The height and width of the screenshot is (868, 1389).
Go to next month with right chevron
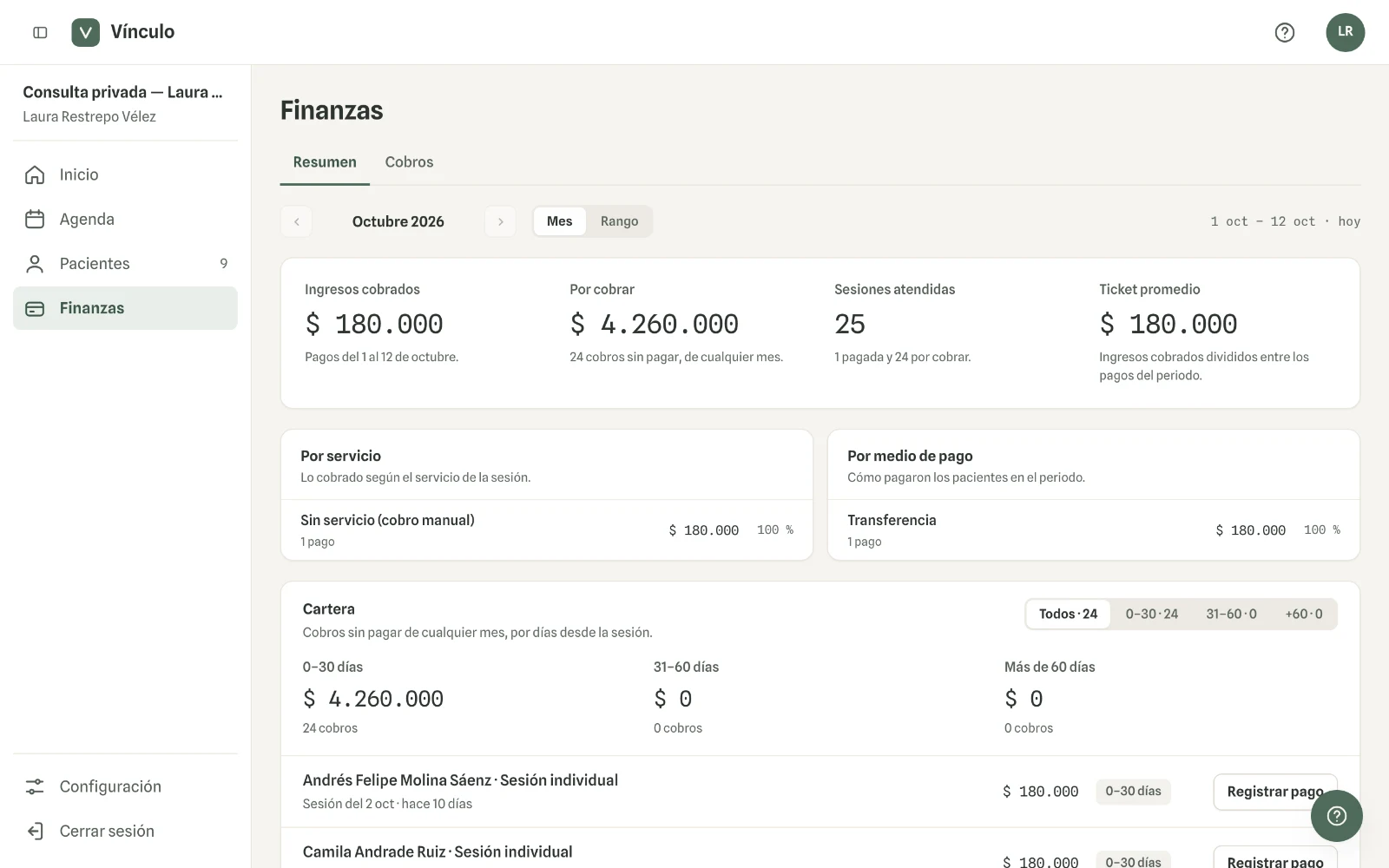[500, 221]
